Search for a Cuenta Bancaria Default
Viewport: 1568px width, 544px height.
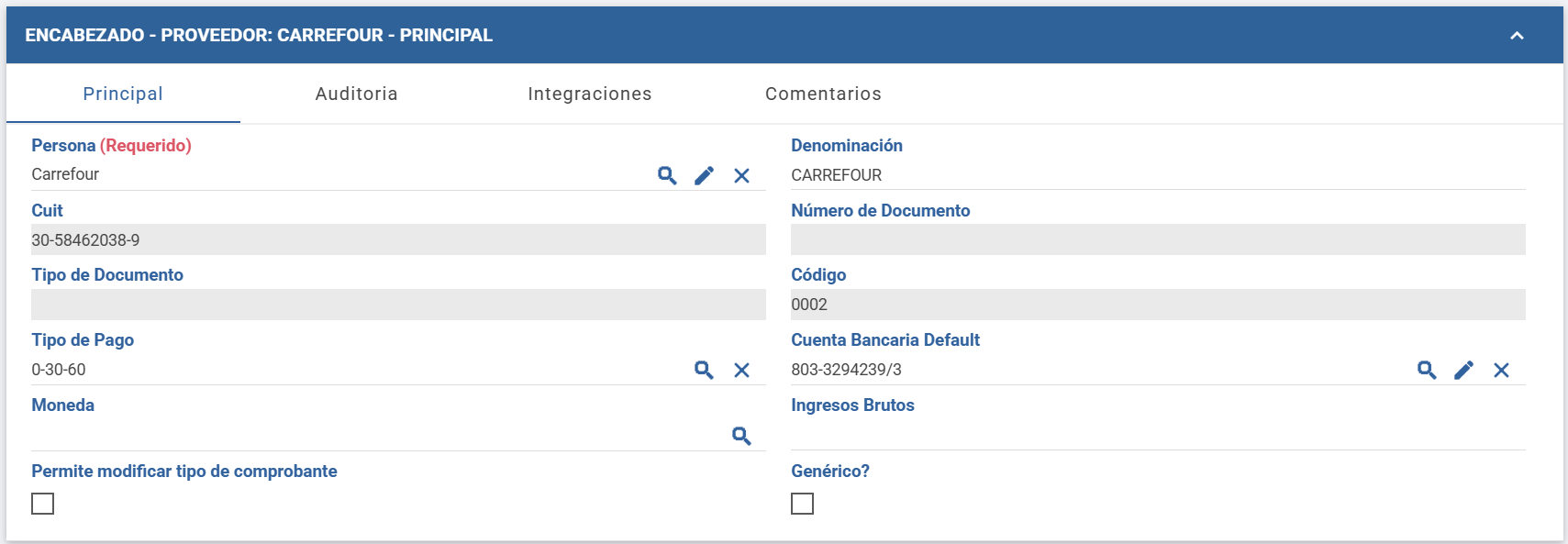1427,370
